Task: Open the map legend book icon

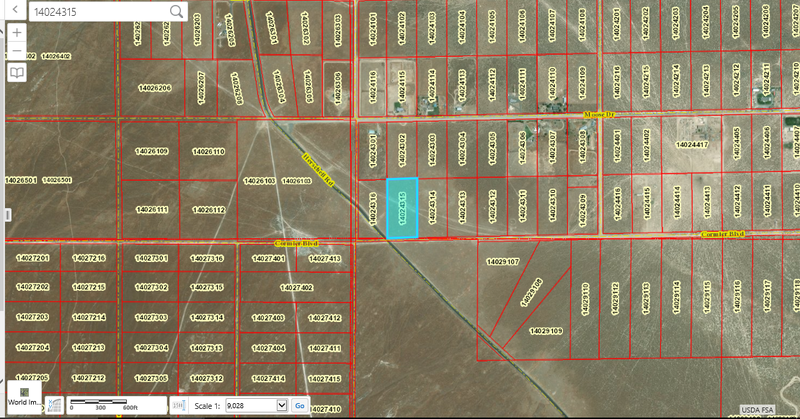Action: point(17,74)
